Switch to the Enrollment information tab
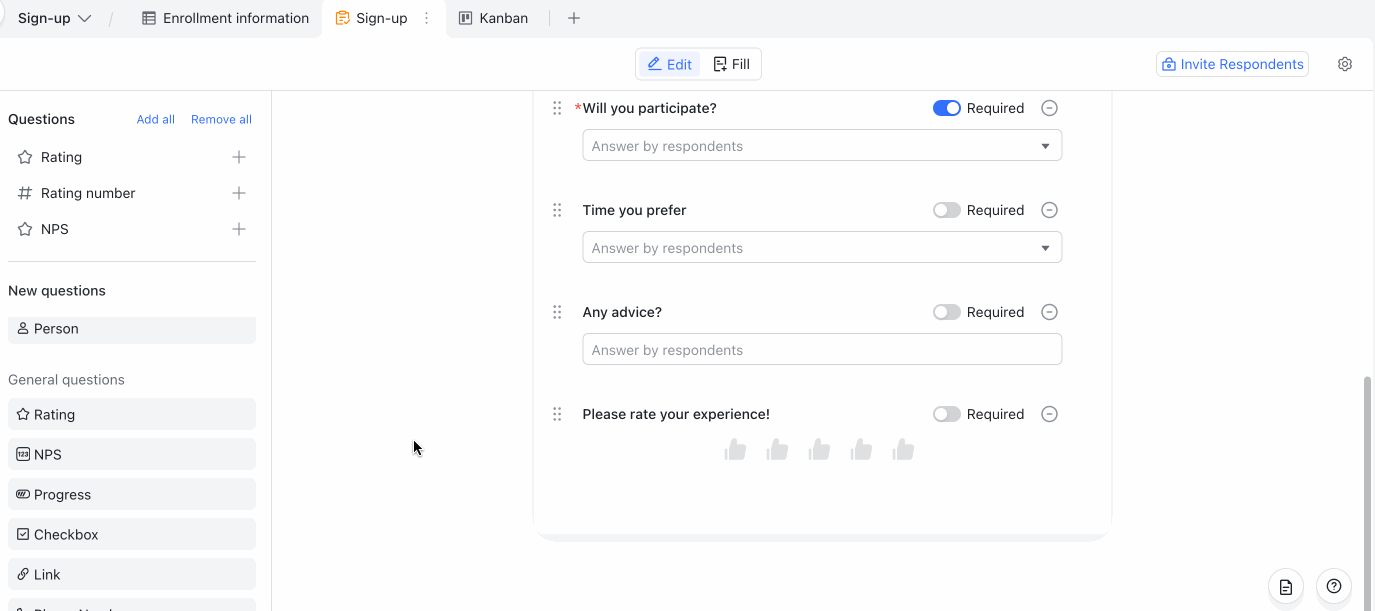This screenshot has width=1375, height=611. 224,17
